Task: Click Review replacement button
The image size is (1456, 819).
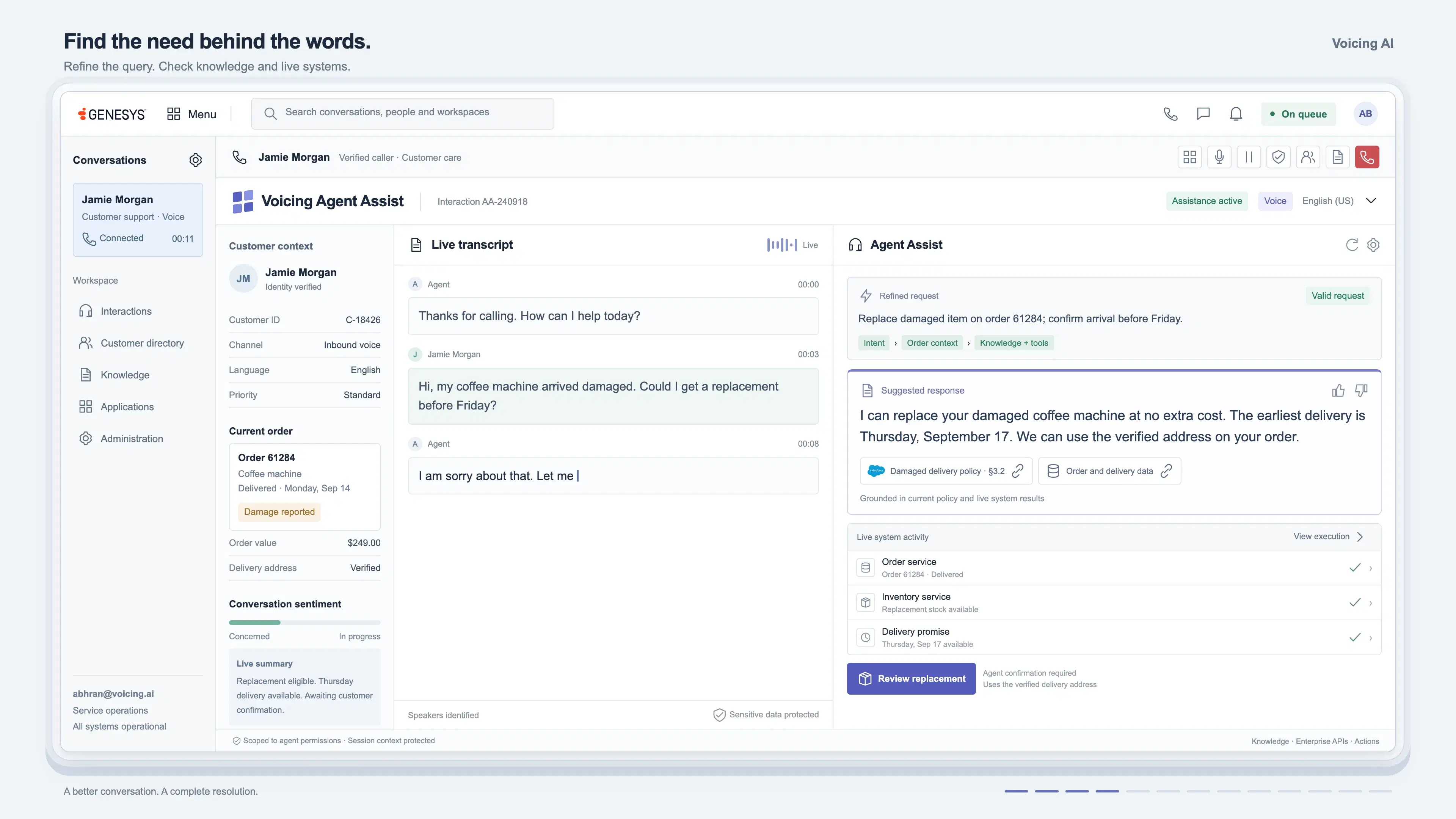Action: click(911, 678)
